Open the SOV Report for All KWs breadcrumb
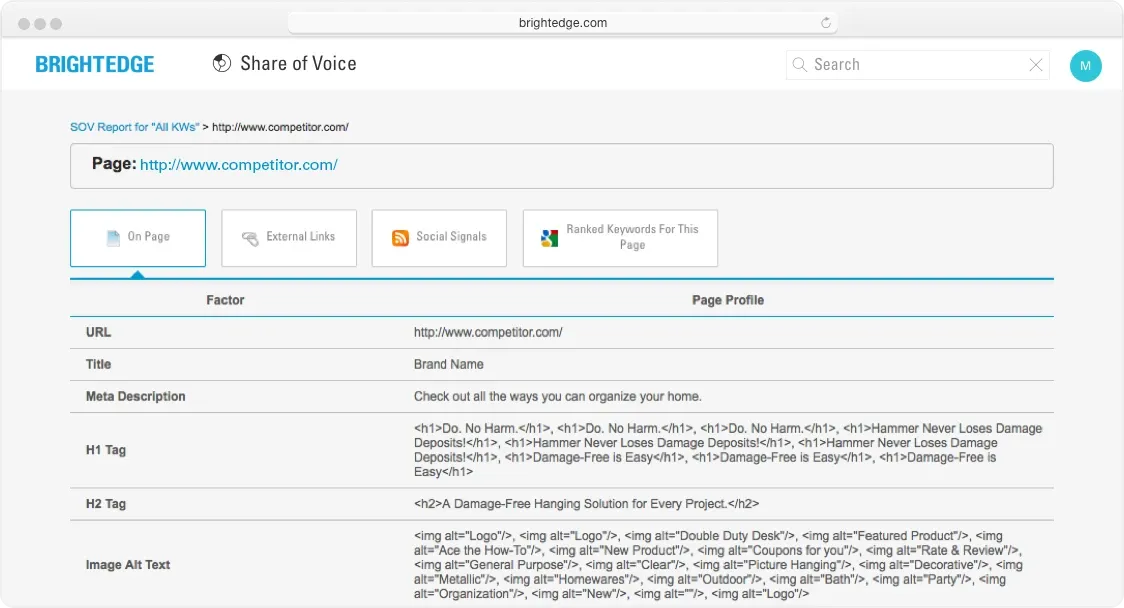 pos(135,127)
